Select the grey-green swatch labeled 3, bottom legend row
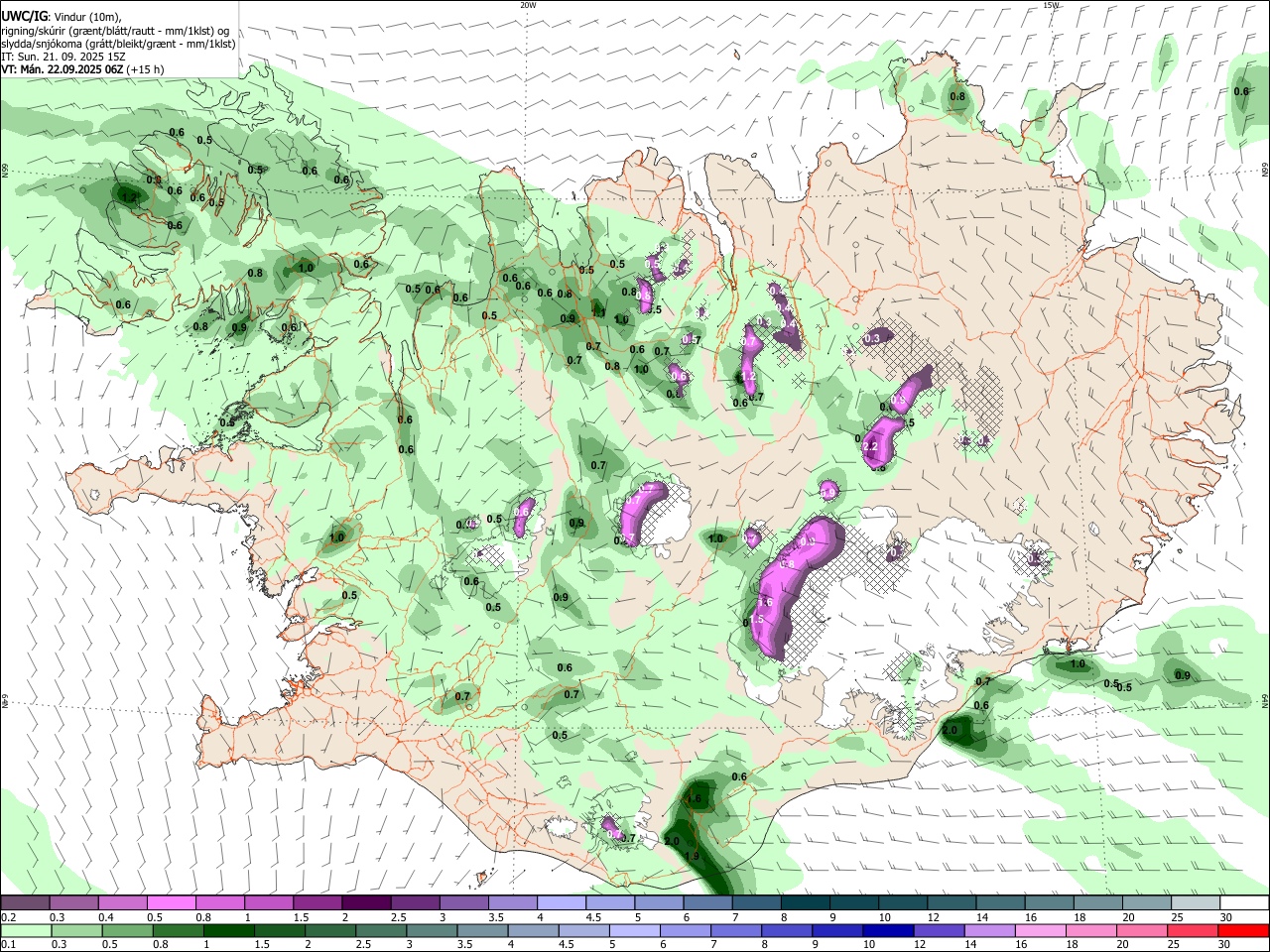Image resolution: width=1270 pixels, height=952 pixels. click(432, 930)
